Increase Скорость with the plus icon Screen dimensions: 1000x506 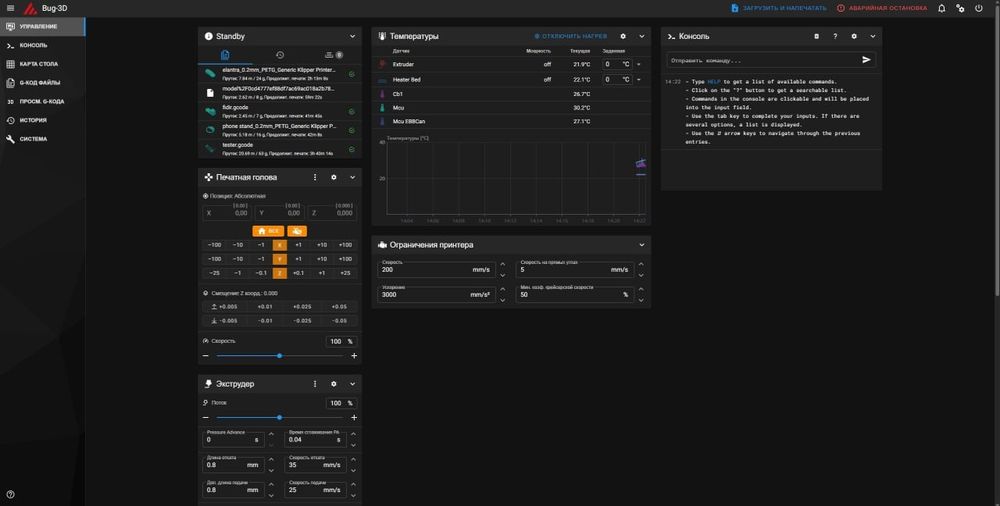pos(354,356)
